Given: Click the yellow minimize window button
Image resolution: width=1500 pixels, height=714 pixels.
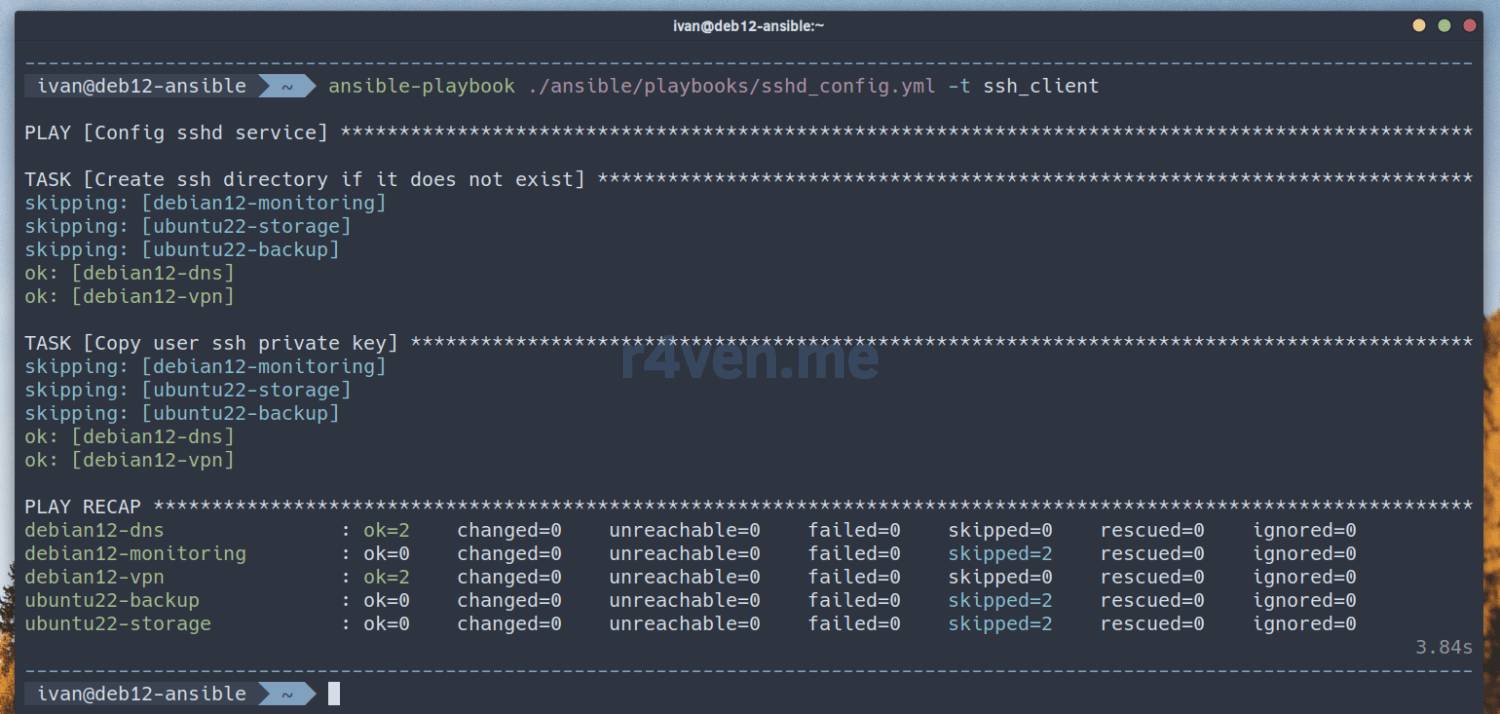Looking at the screenshot, I should click(x=1419, y=26).
